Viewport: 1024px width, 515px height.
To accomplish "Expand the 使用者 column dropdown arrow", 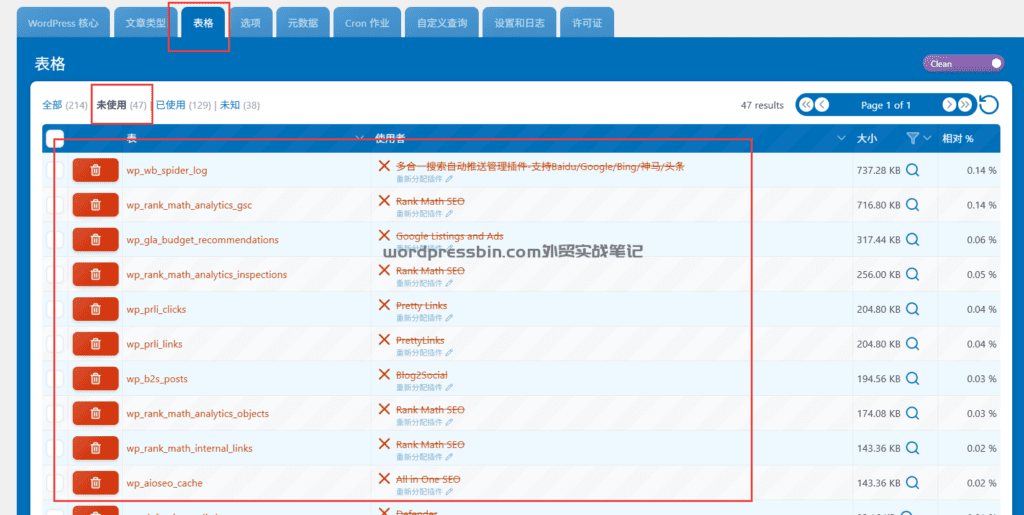I will (x=841, y=138).
